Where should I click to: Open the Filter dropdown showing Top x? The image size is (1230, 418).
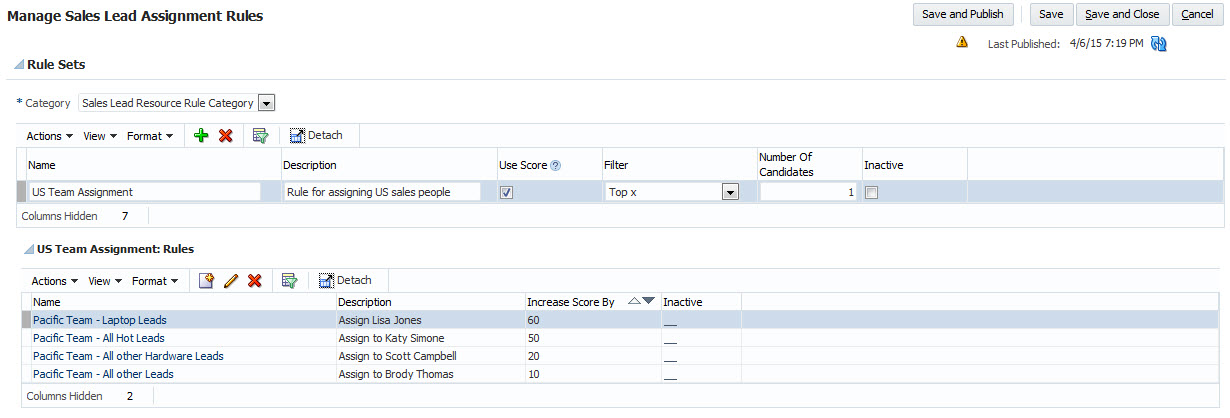(x=730, y=192)
